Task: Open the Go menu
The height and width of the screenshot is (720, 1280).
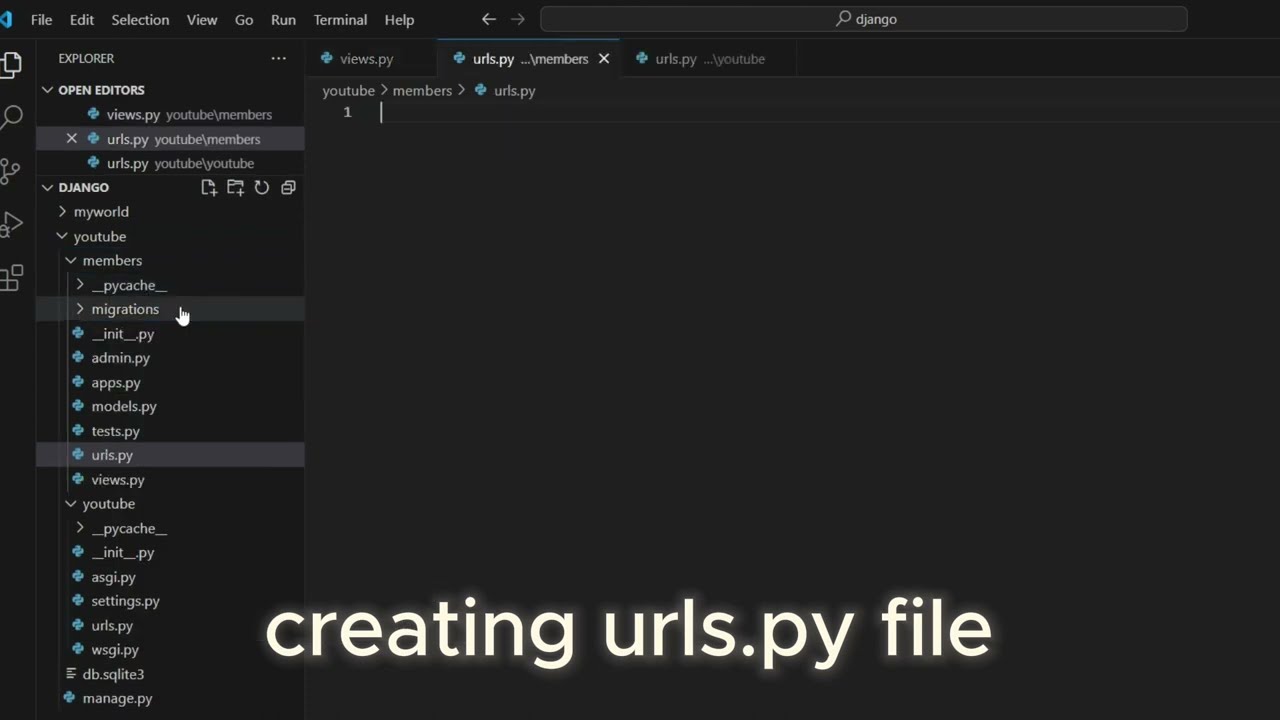Action: coord(244,19)
